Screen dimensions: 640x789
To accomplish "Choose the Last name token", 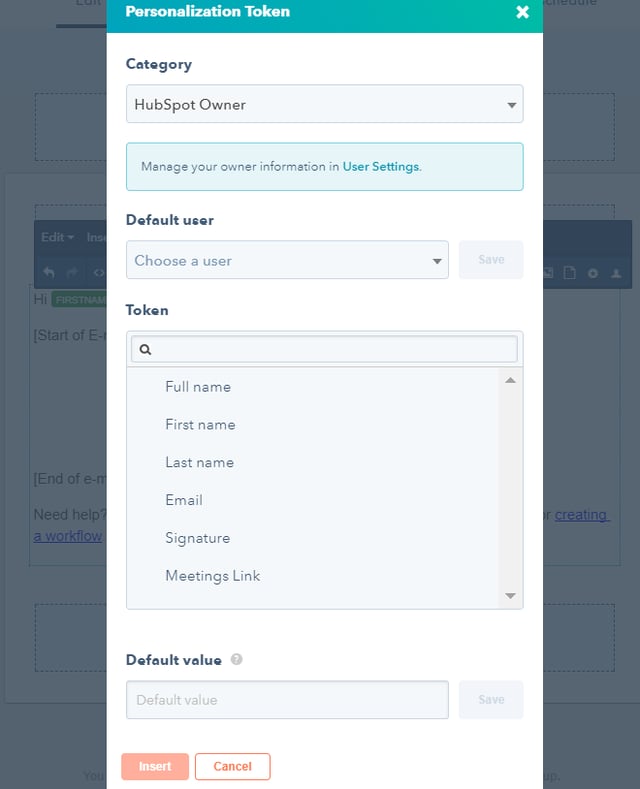I will point(199,463).
